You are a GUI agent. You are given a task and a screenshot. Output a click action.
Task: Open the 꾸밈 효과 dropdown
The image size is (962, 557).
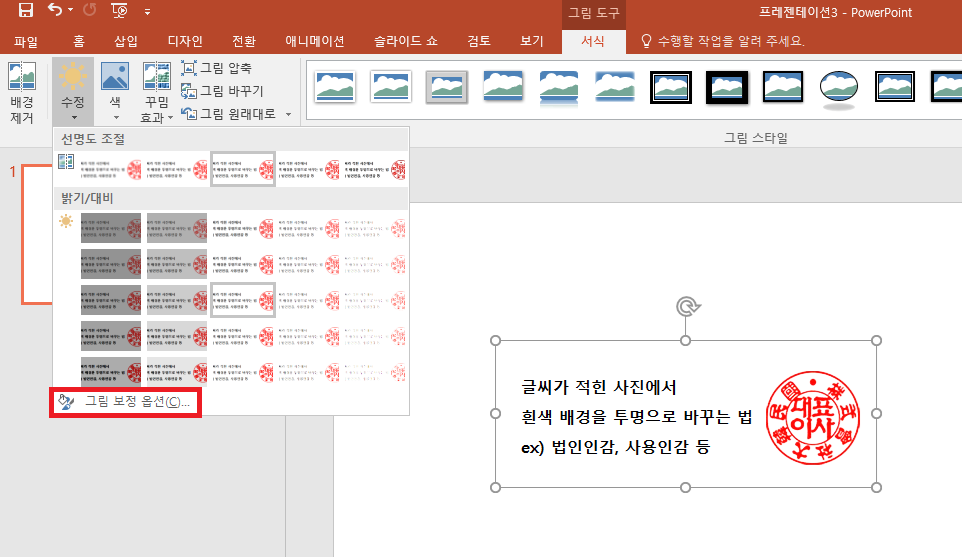(x=156, y=93)
